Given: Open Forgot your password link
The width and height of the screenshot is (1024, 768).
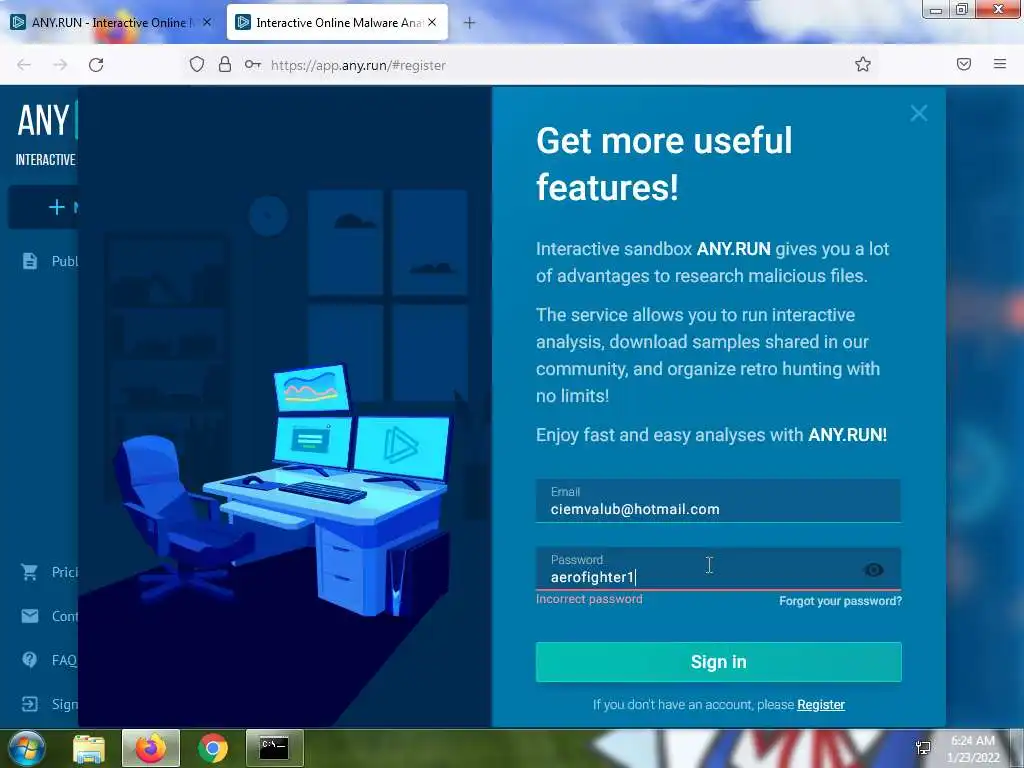Looking at the screenshot, I should (x=840, y=601).
